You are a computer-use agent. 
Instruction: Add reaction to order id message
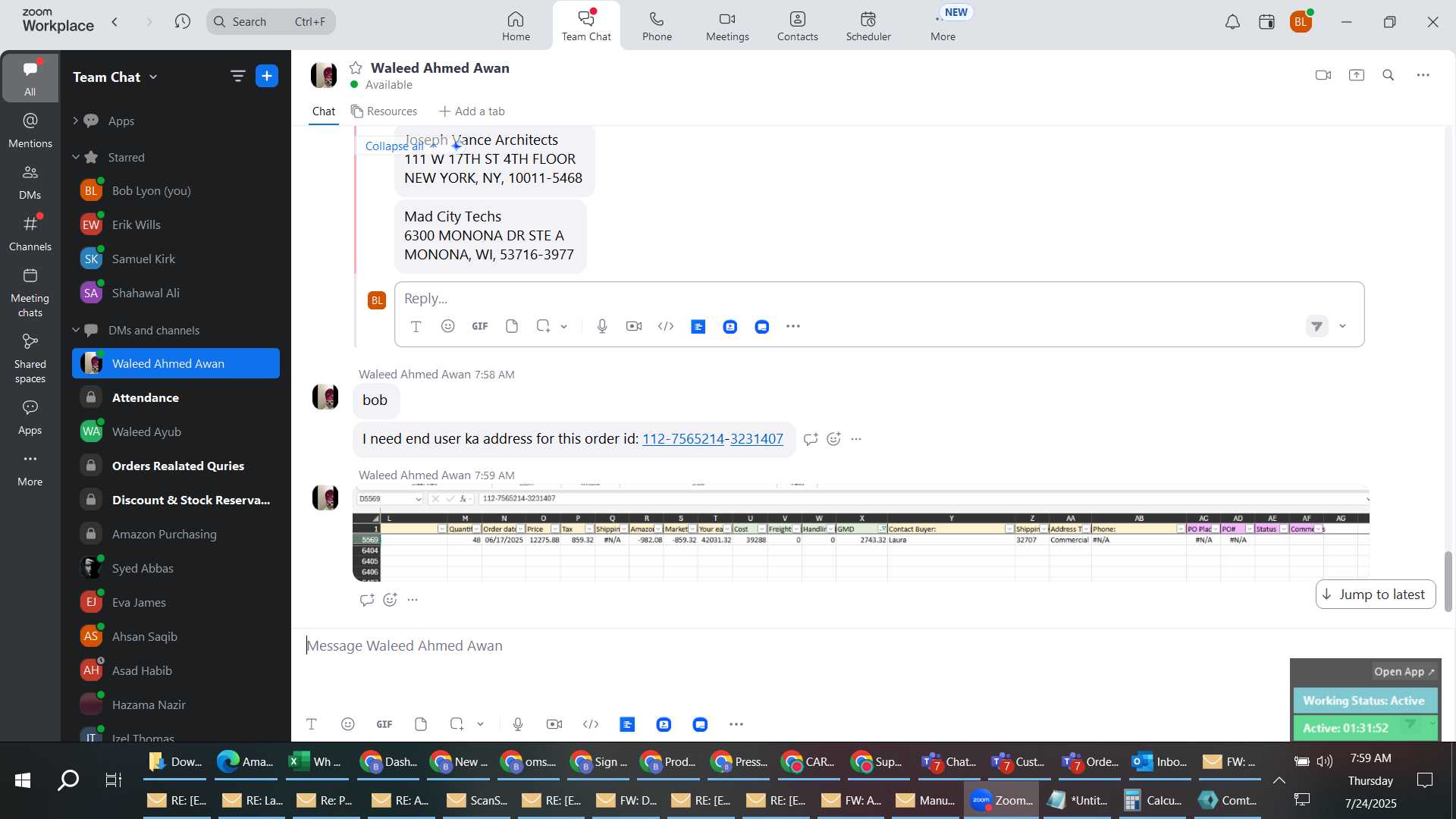(x=834, y=439)
